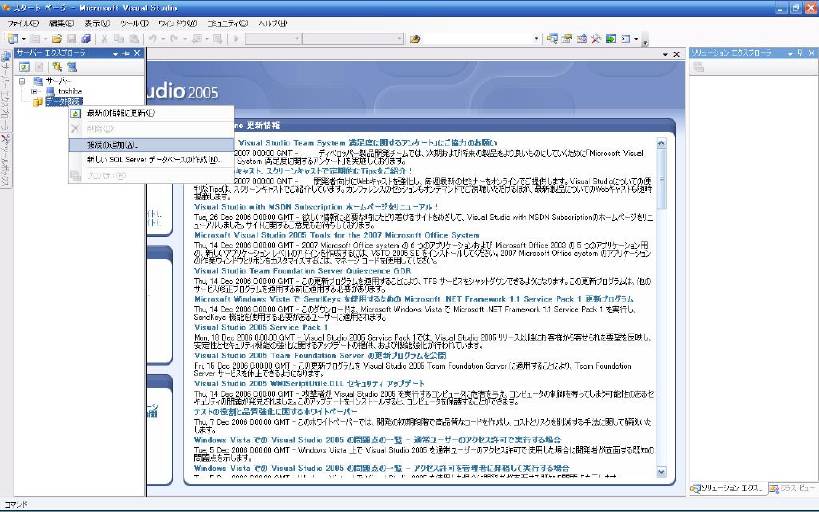Image resolution: width=819 pixels, height=512 pixels.
Task: Click Refresh icon in Server Explorer toolbar
Action: [x=24, y=67]
